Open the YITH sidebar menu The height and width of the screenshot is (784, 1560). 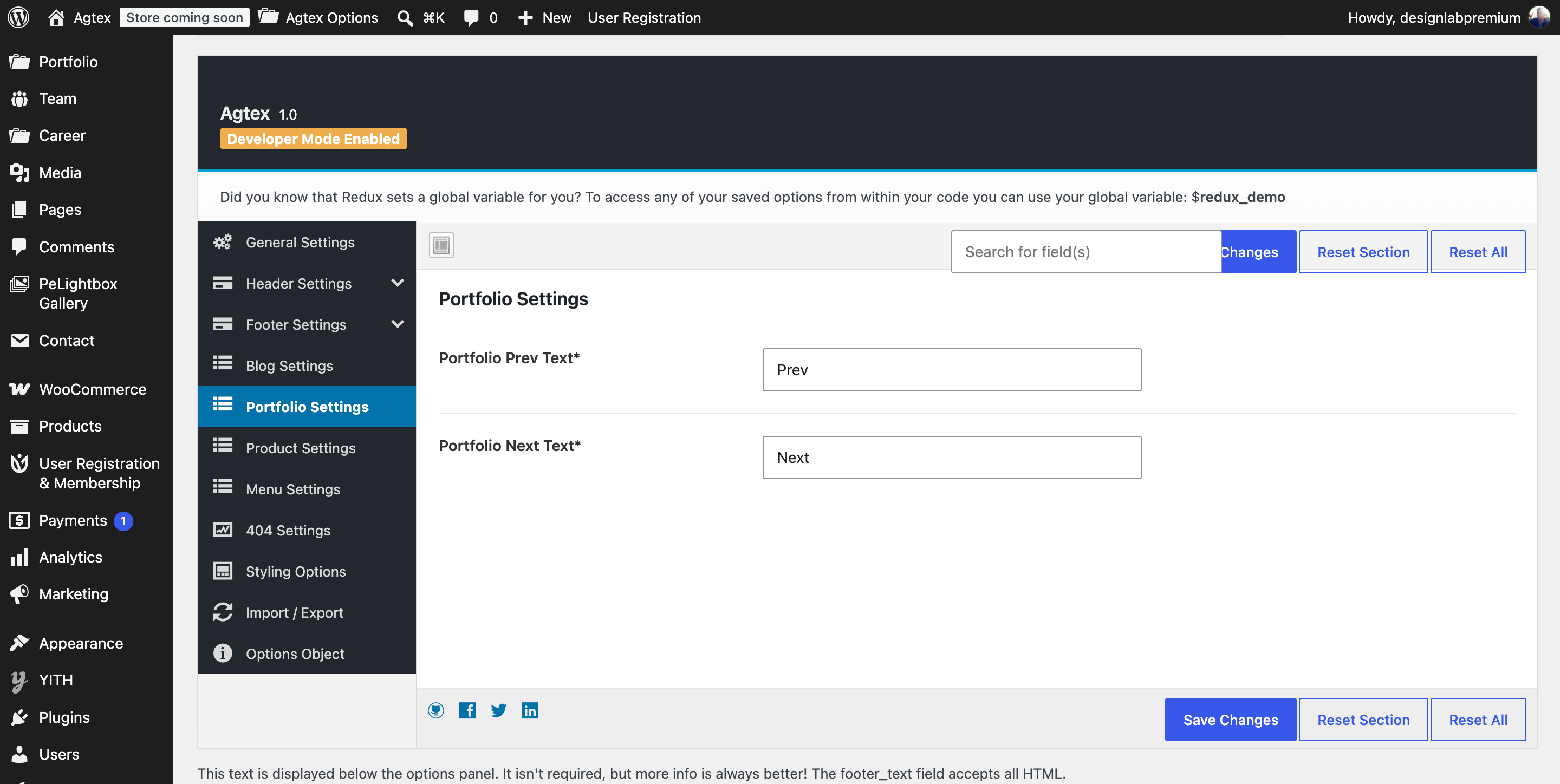click(87, 680)
